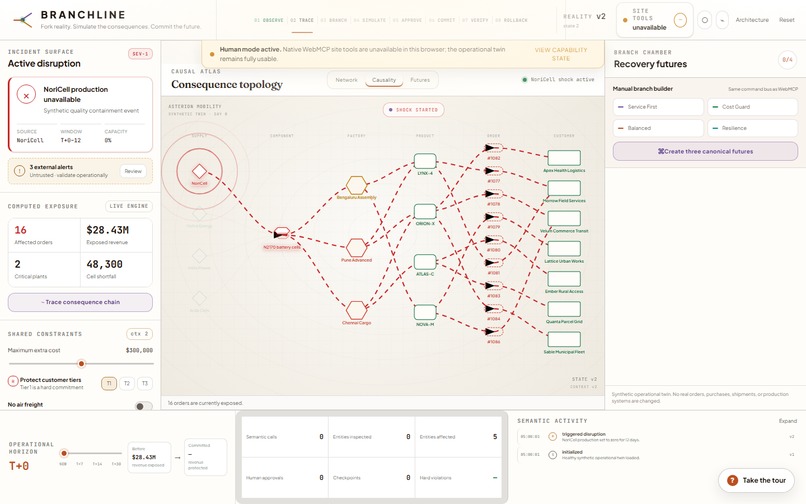The height and width of the screenshot is (504, 806).
Task: Select the T2 customer tier
Action: pos(127,383)
